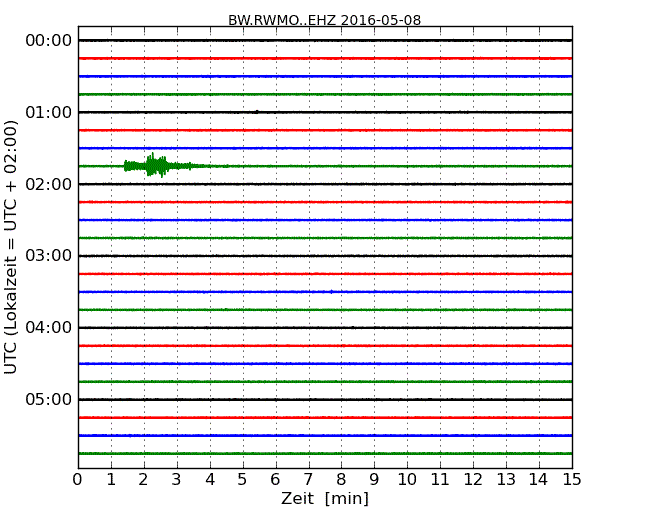This screenshot has height=520, width=650.
Task: Click the x-axis tick label 3
Action: [177, 480]
